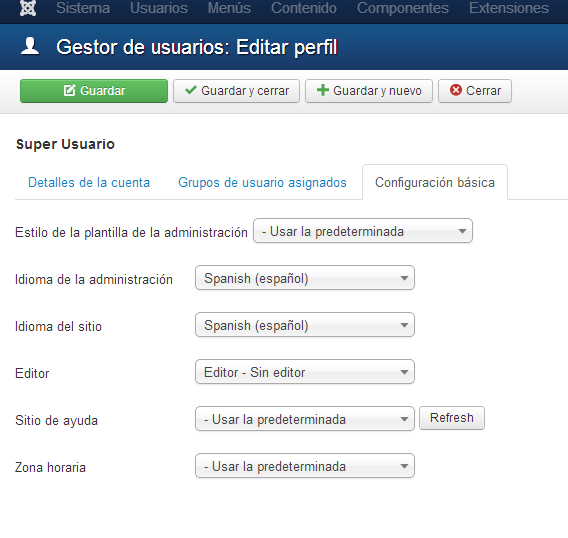Screen dimensions: 568x538
Task: Expand the Zona horaria dropdown
Action: [305, 466]
